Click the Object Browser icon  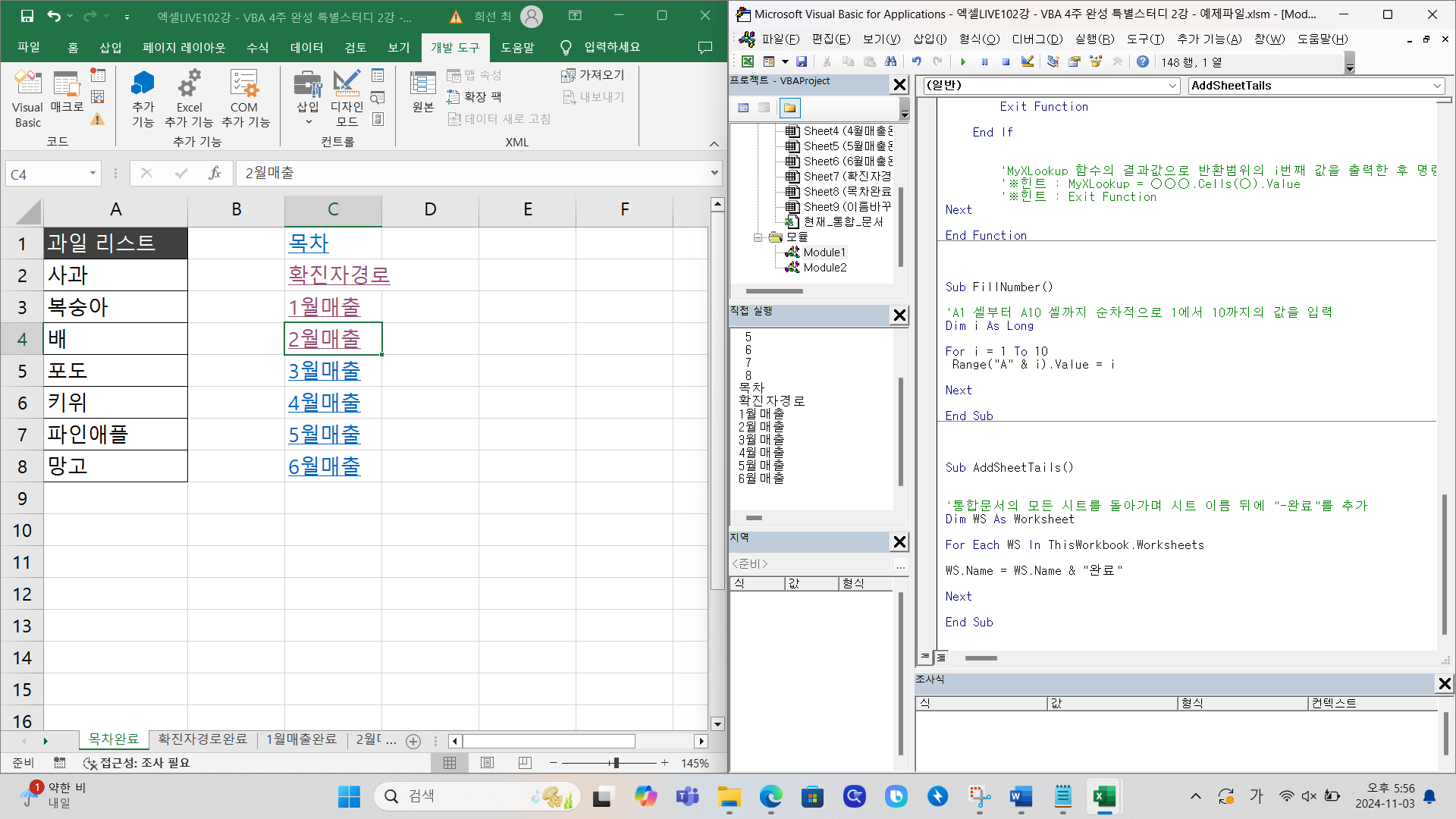pos(1096,62)
